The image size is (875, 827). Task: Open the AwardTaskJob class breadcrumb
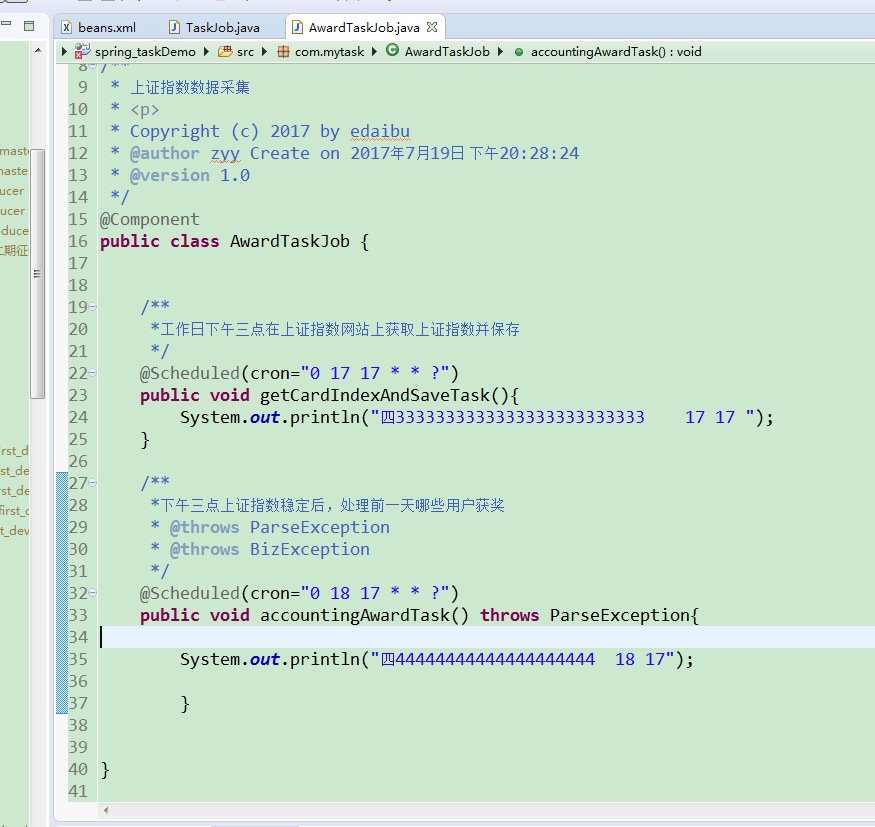tap(447, 52)
